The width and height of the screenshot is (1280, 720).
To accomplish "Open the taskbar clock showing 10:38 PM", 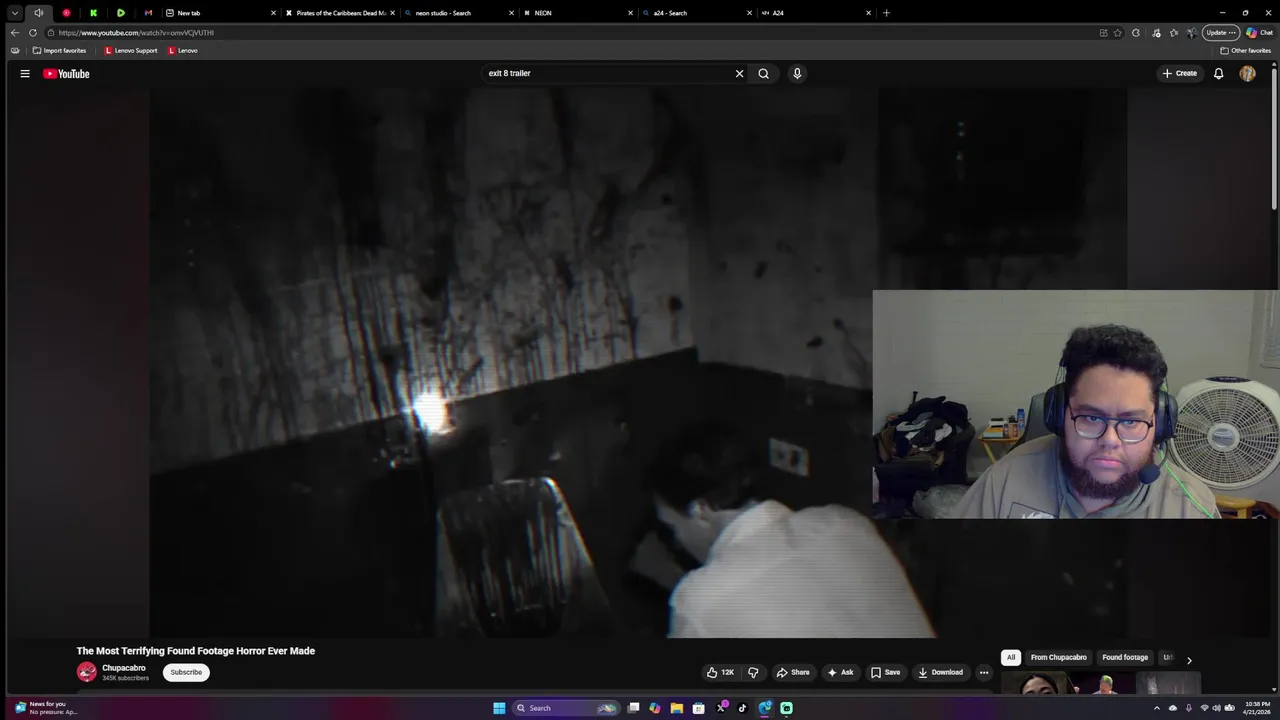I will click(x=1255, y=708).
